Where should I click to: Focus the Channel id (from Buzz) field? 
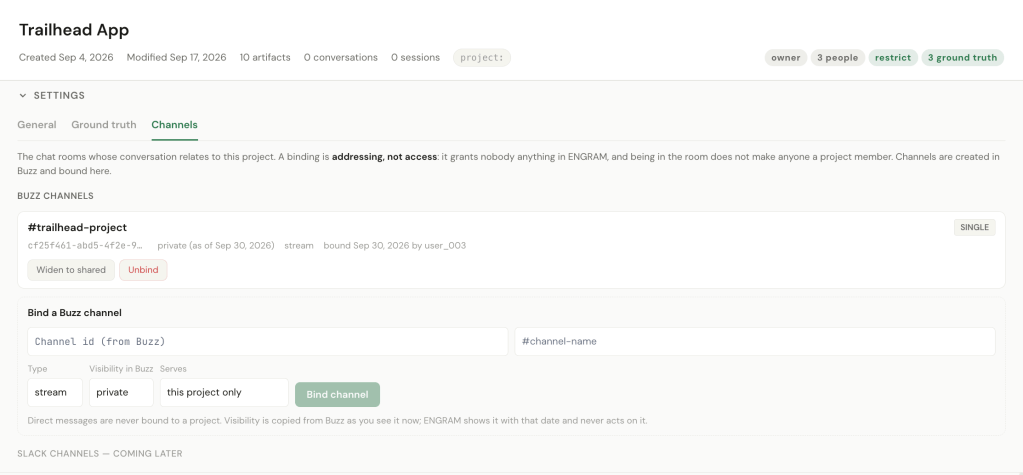point(267,341)
